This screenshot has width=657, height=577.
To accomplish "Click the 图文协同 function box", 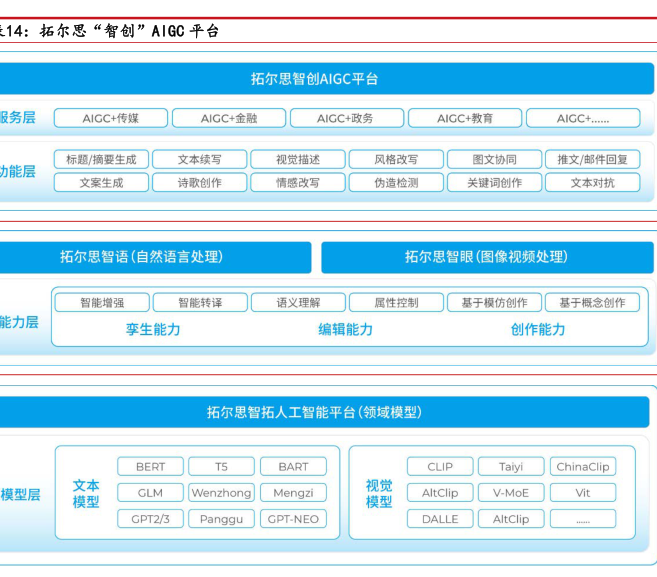I will point(494,159).
